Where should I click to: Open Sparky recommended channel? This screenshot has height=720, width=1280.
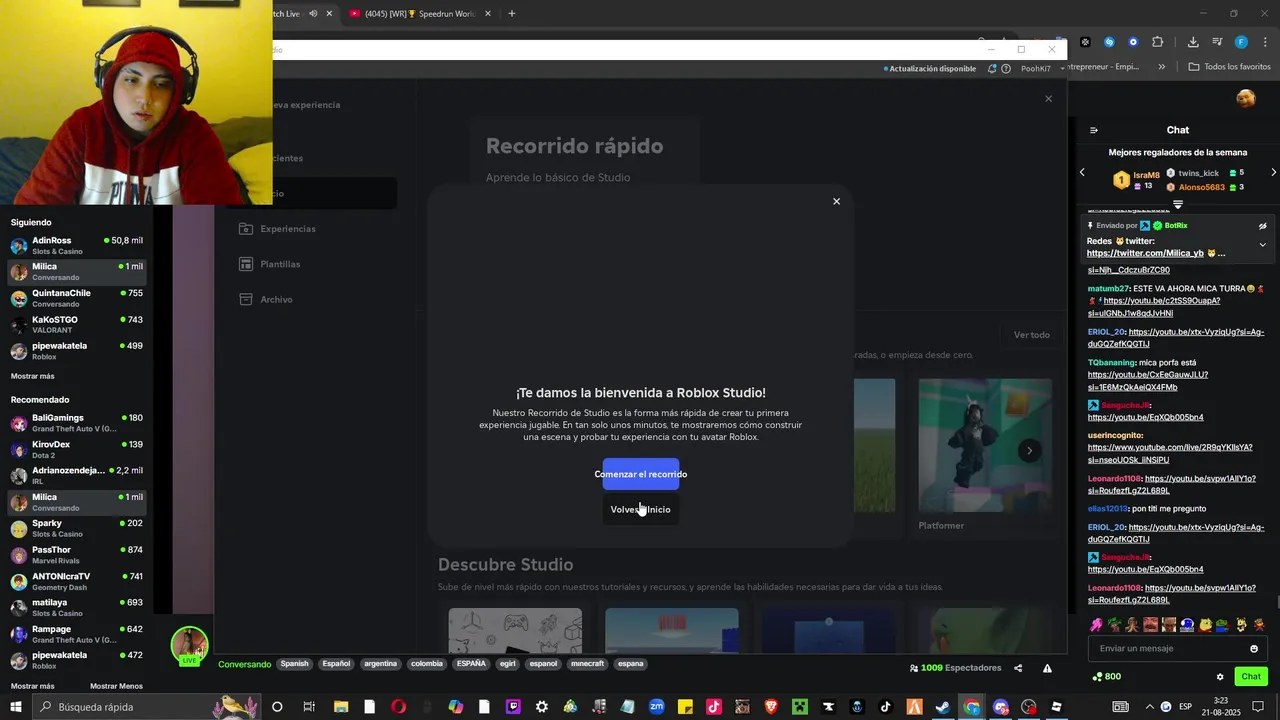76,528
